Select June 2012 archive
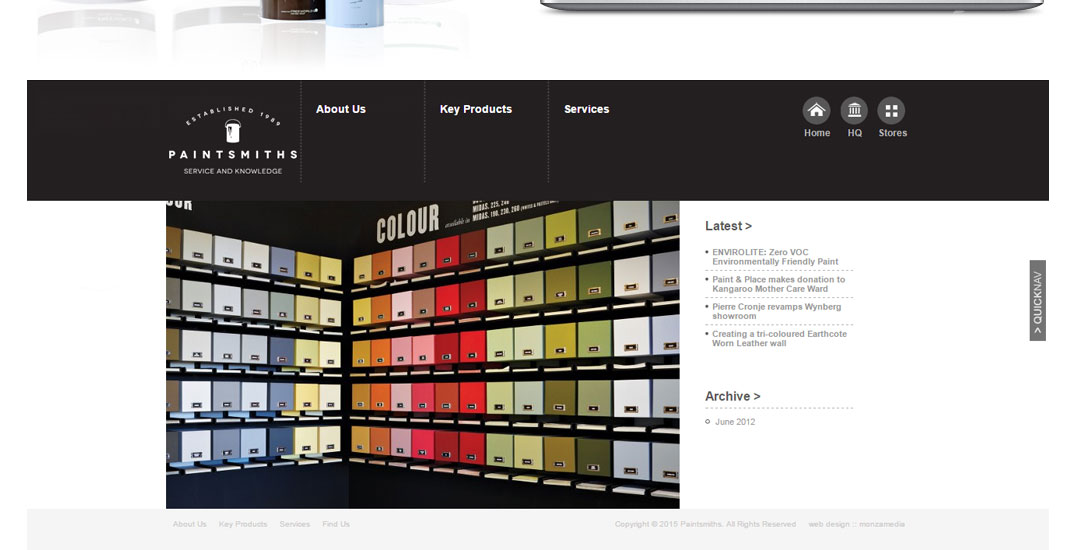This screenshot has height=550, width=1070. pyautogui.click(x=735, y=422)
